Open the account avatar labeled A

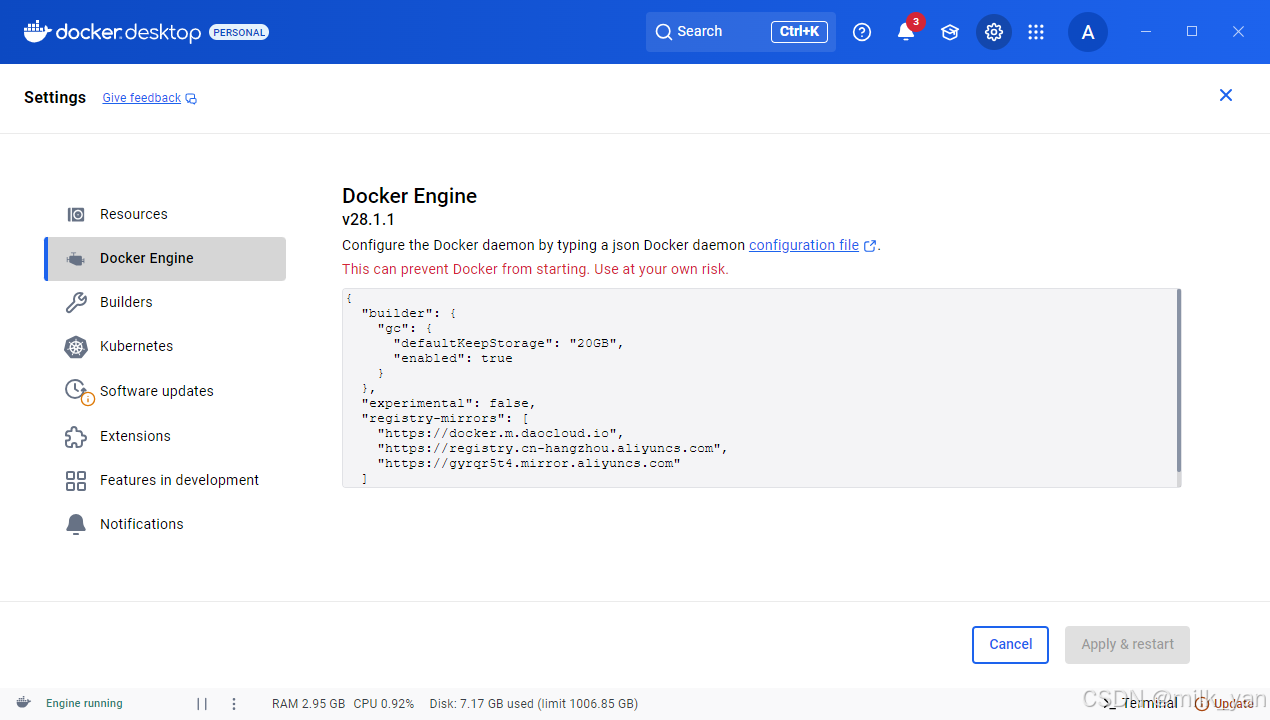(x=1088, y=32)
